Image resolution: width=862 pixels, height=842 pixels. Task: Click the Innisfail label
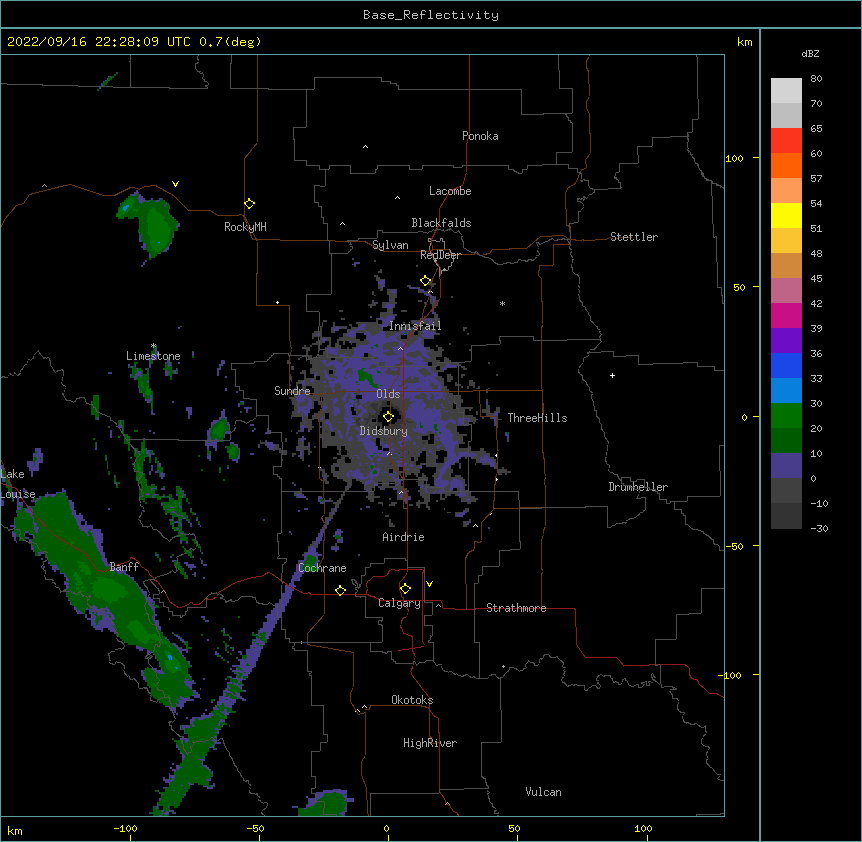click(x=415, y=326)
